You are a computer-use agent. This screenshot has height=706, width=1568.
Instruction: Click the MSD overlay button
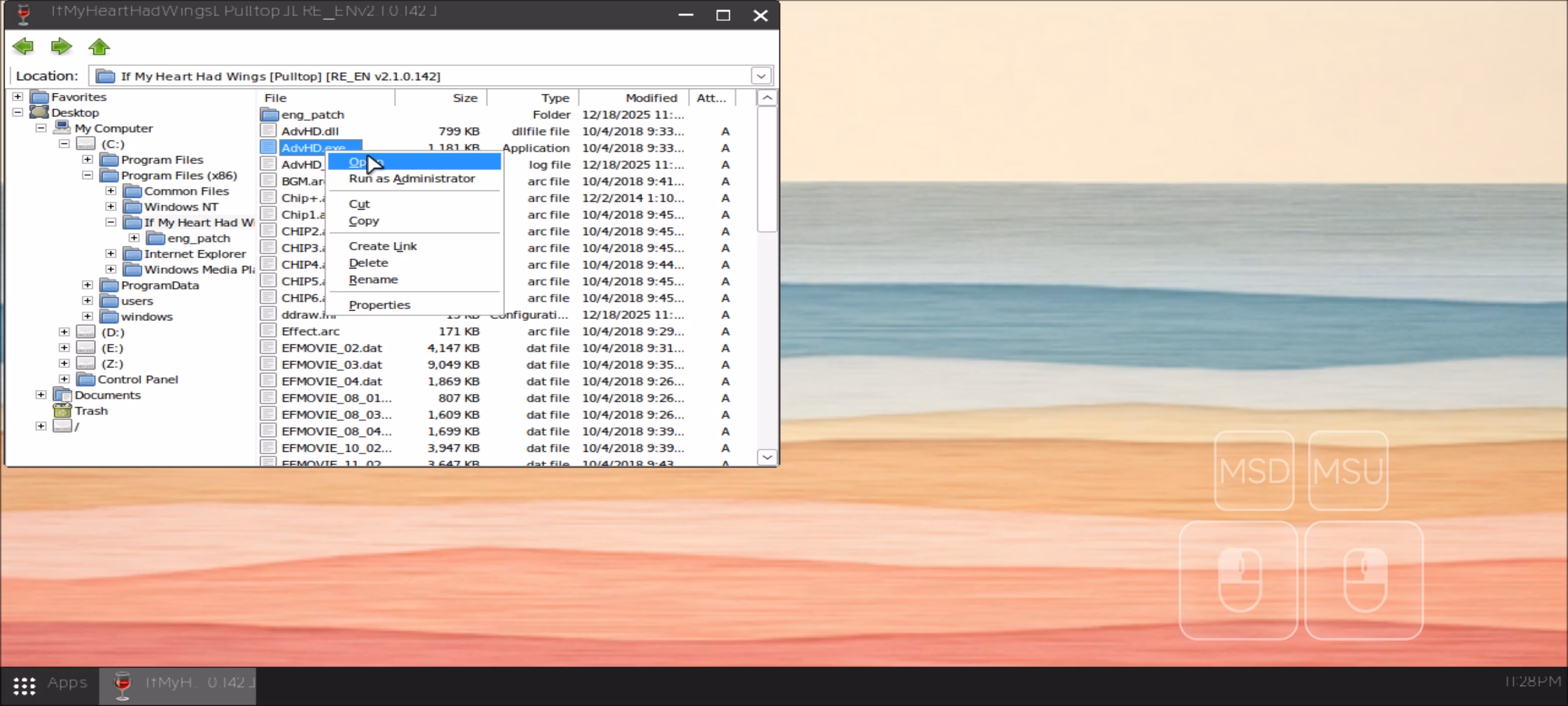pos(1254,471)
